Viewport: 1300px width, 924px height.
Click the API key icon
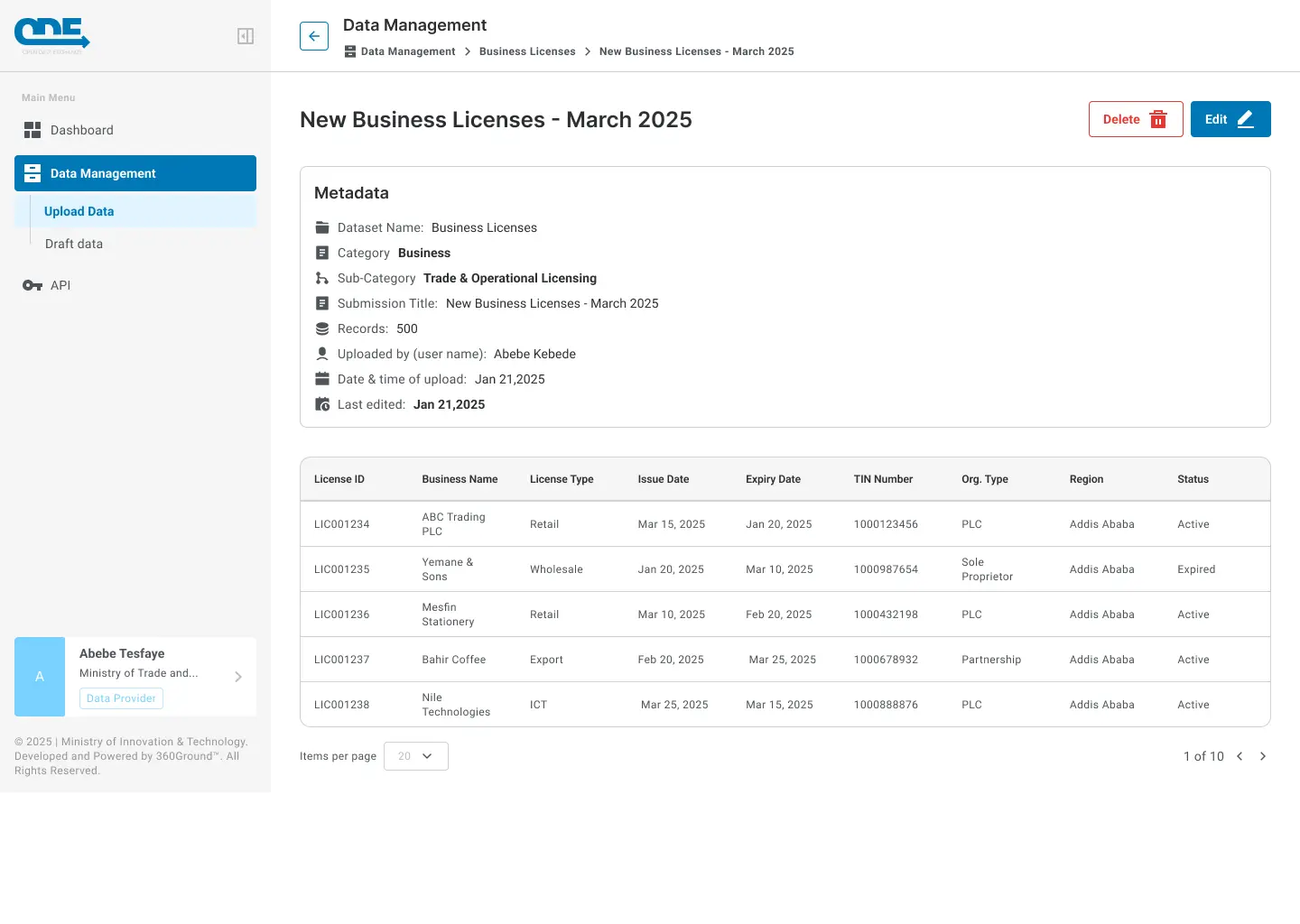pyautogui.click(x=32, y=285)
